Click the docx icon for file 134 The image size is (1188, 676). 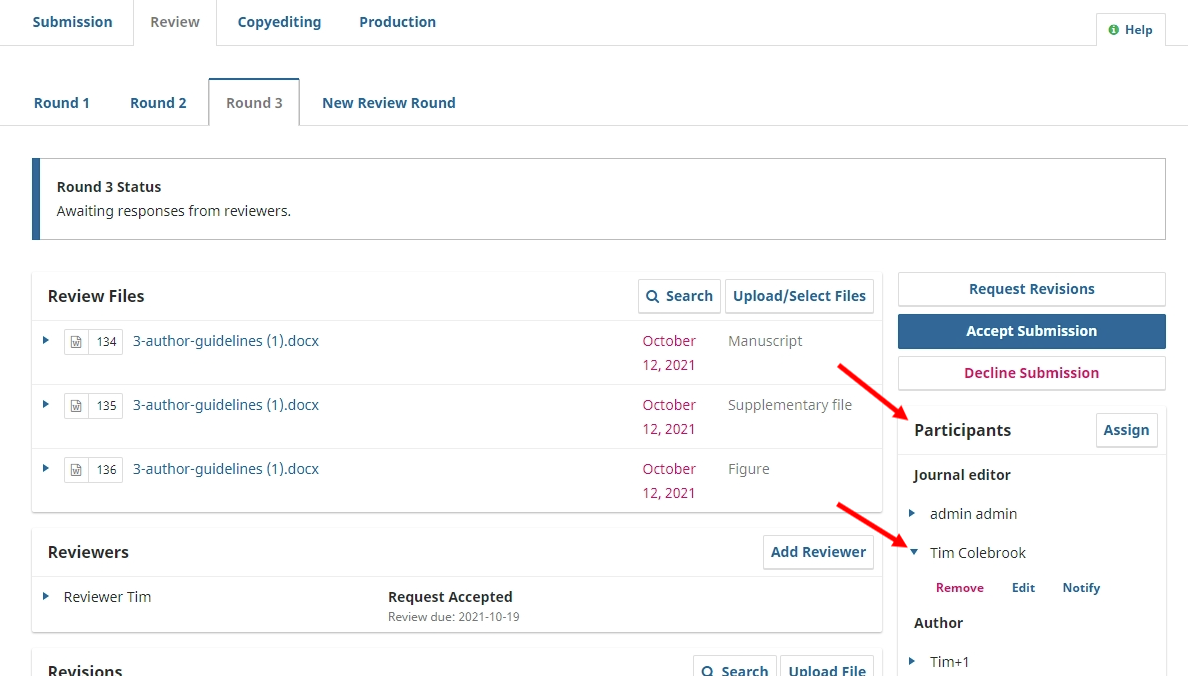click(77, 342)
